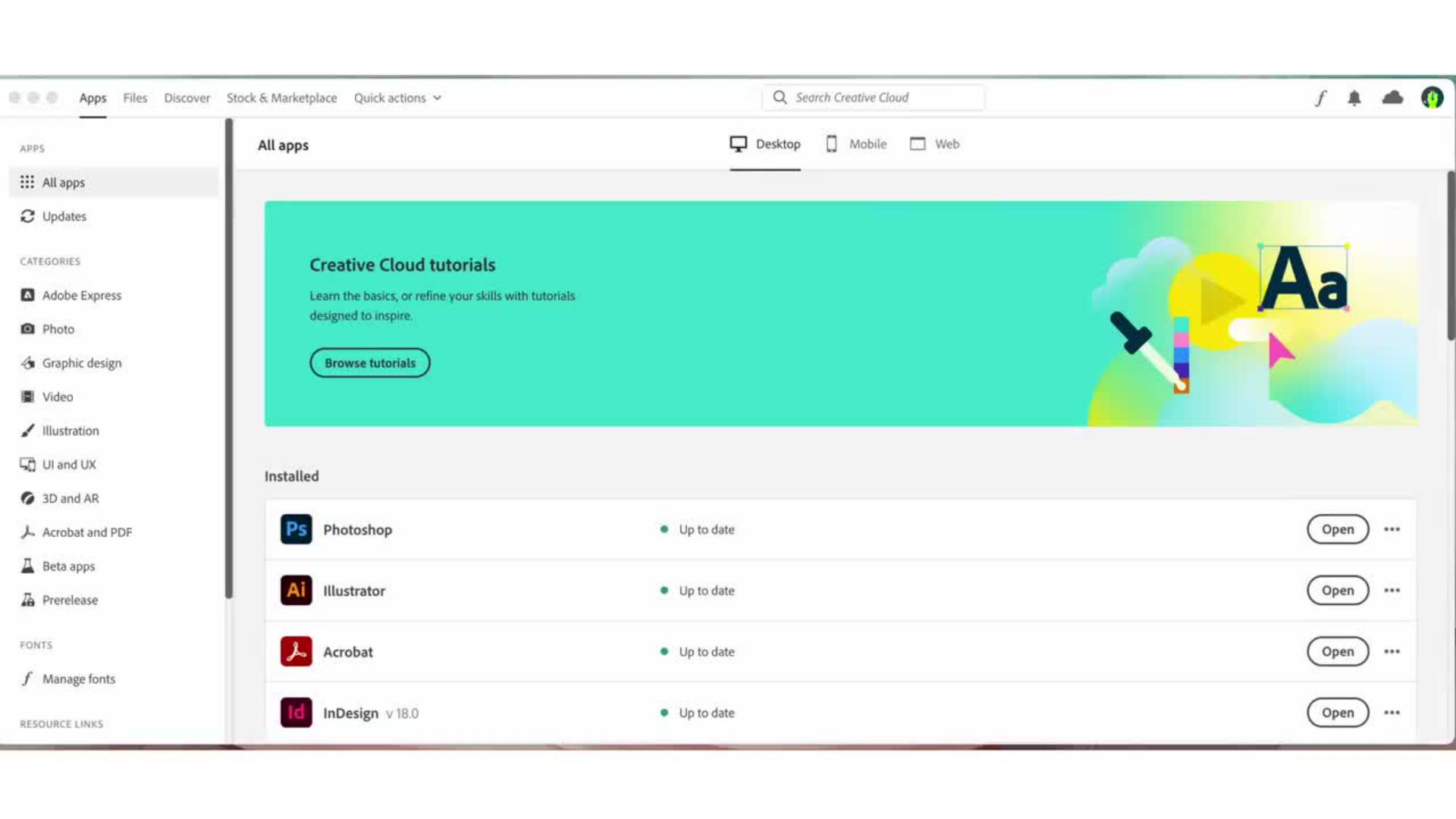The width and height of the screenshot is (1456, 819).
Task: Click the Acrobat app name
Action: click(348, 651)
